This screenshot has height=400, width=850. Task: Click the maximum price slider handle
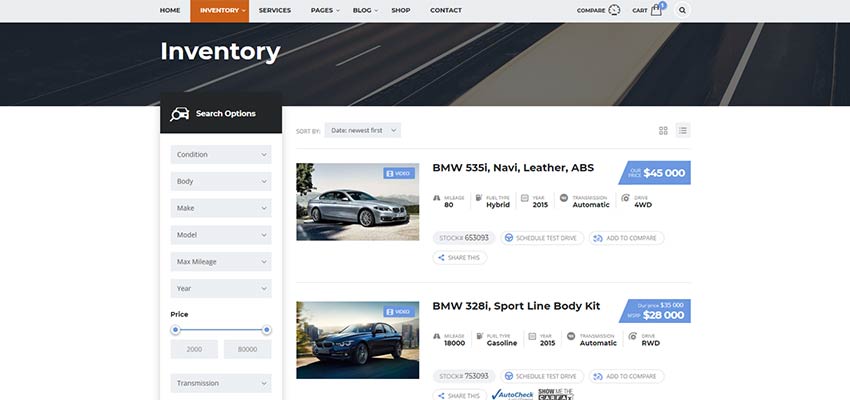(267, 330)
